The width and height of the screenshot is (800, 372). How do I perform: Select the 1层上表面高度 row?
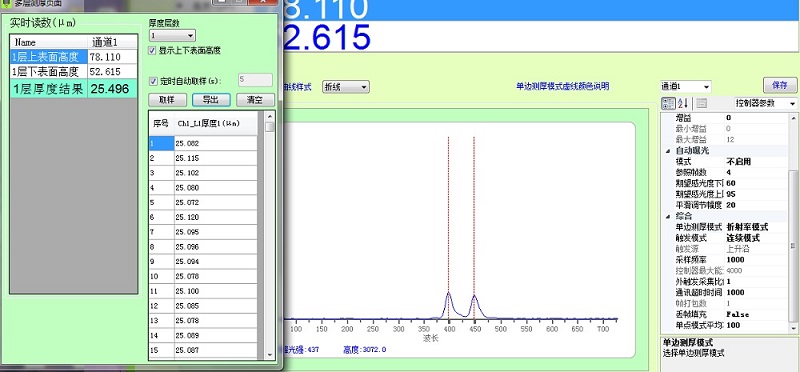click(74, 57)
